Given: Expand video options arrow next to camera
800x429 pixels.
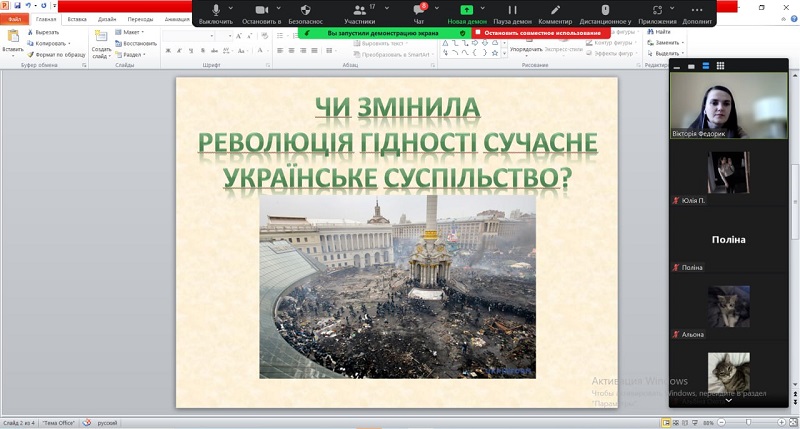Looking at the screenshot, I should (x=281, y=8).
